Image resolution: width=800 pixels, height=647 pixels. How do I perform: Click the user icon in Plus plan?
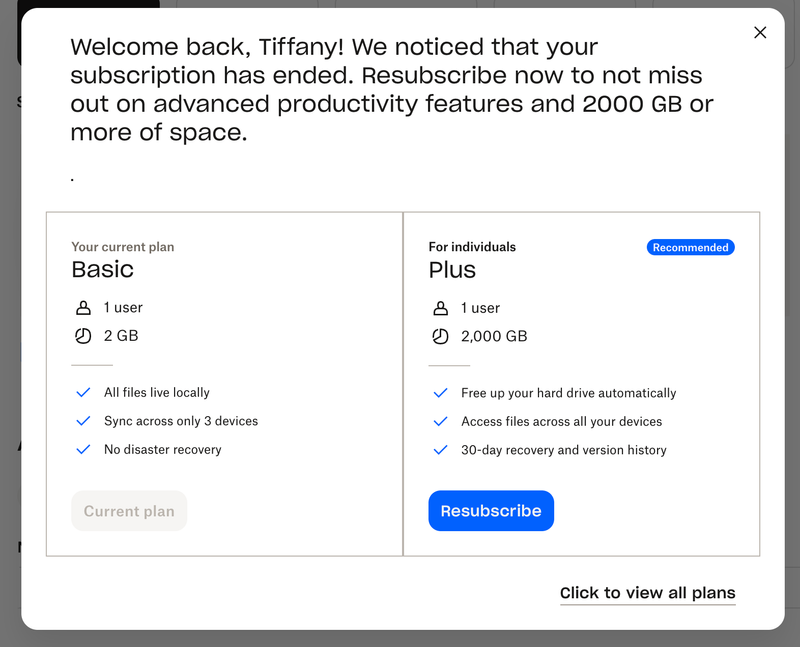point(440,308)
